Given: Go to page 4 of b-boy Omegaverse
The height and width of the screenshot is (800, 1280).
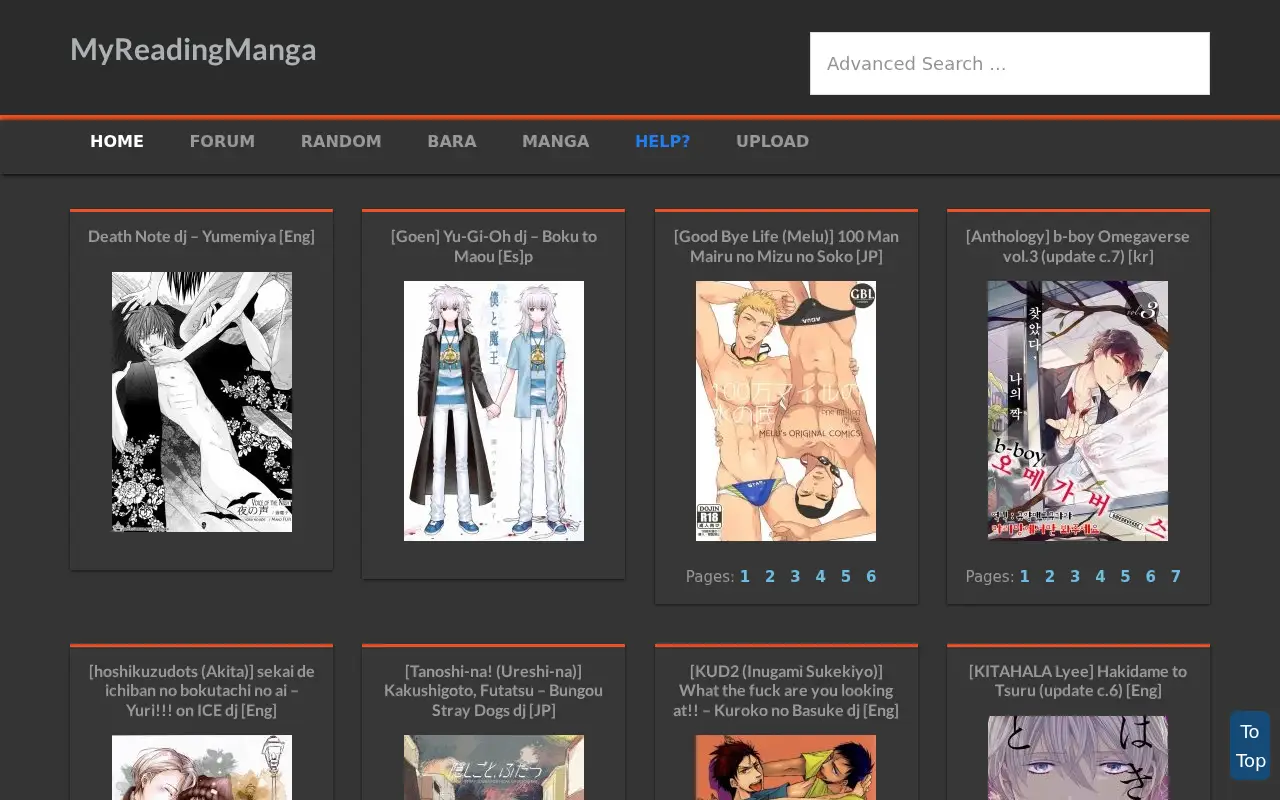Looking at the screenshot, I should (x=1100, y=576).
